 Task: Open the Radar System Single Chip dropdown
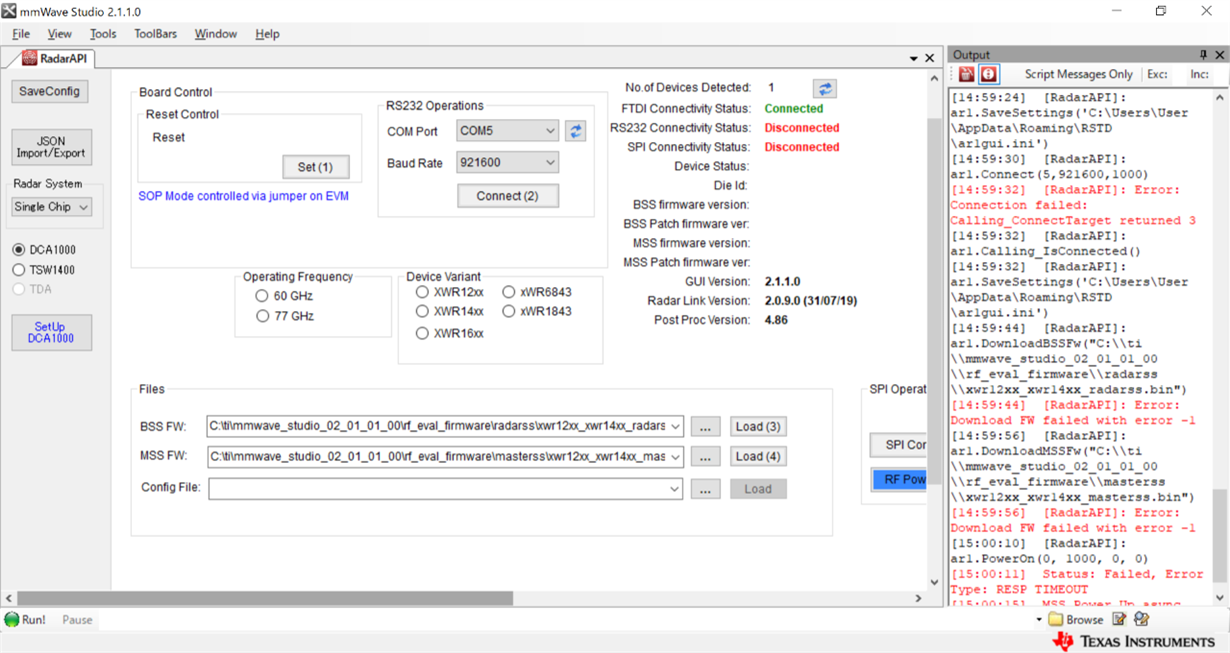[52, 207]
